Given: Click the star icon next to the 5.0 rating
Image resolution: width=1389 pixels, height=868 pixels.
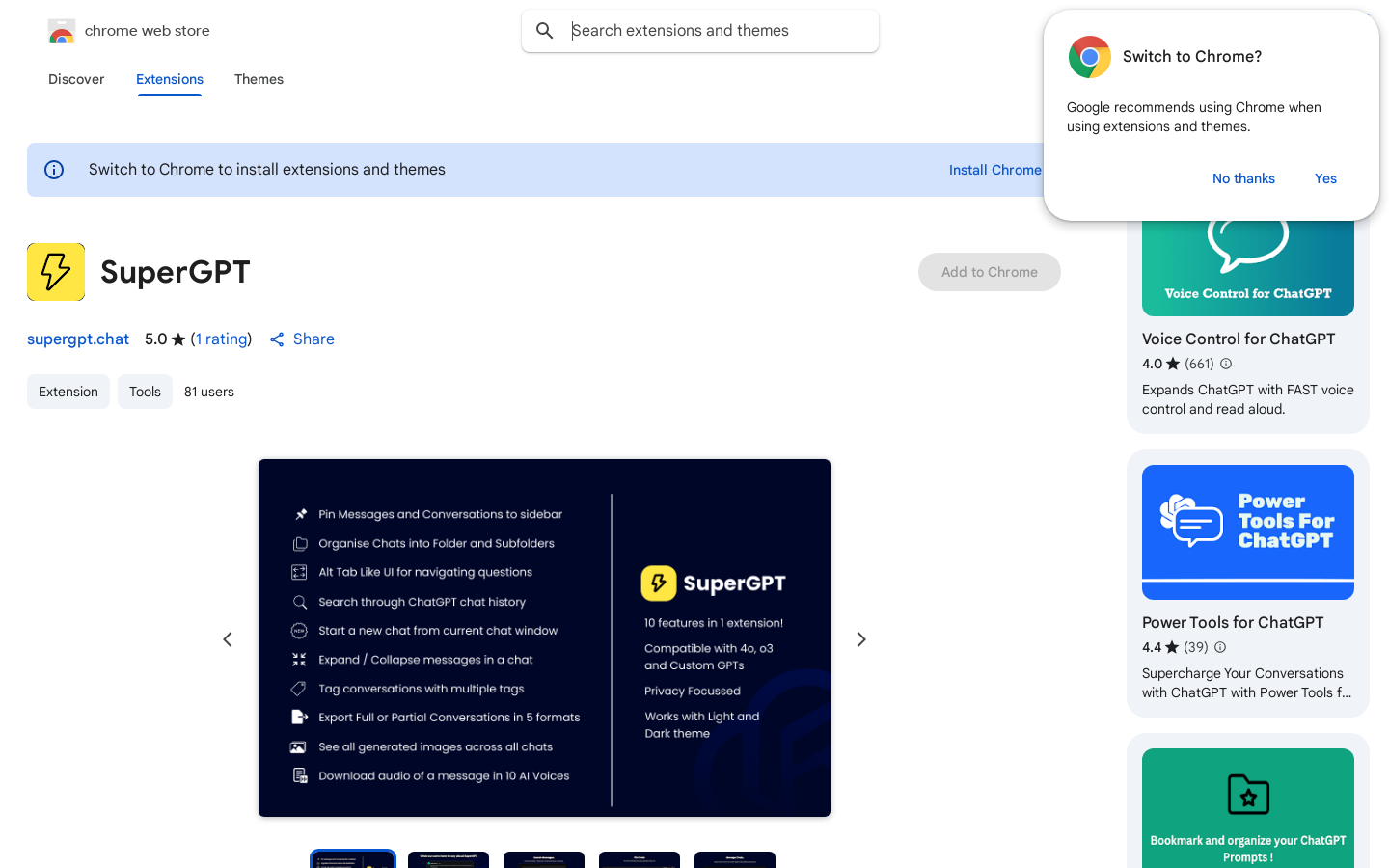Looking at the screenshot, I should [178, 339].
